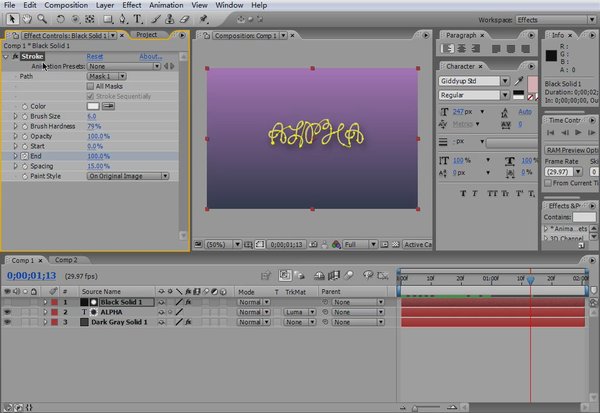This screenshot has height=413, width=600.
Task: Click the color eyedropper next to Color swatch
Action: pyautogui.click(x=109, y=106)
